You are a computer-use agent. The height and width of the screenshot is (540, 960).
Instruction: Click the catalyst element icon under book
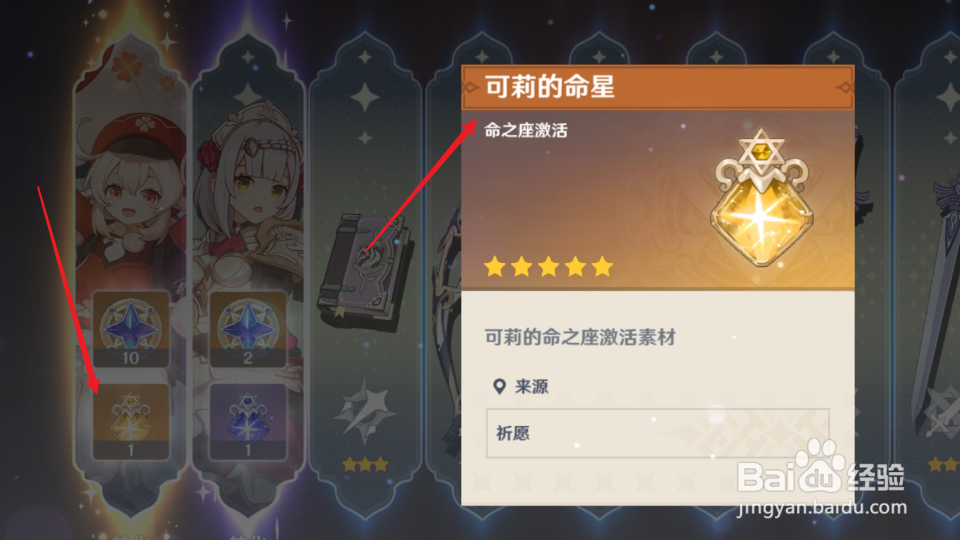(x=366, y=410)
